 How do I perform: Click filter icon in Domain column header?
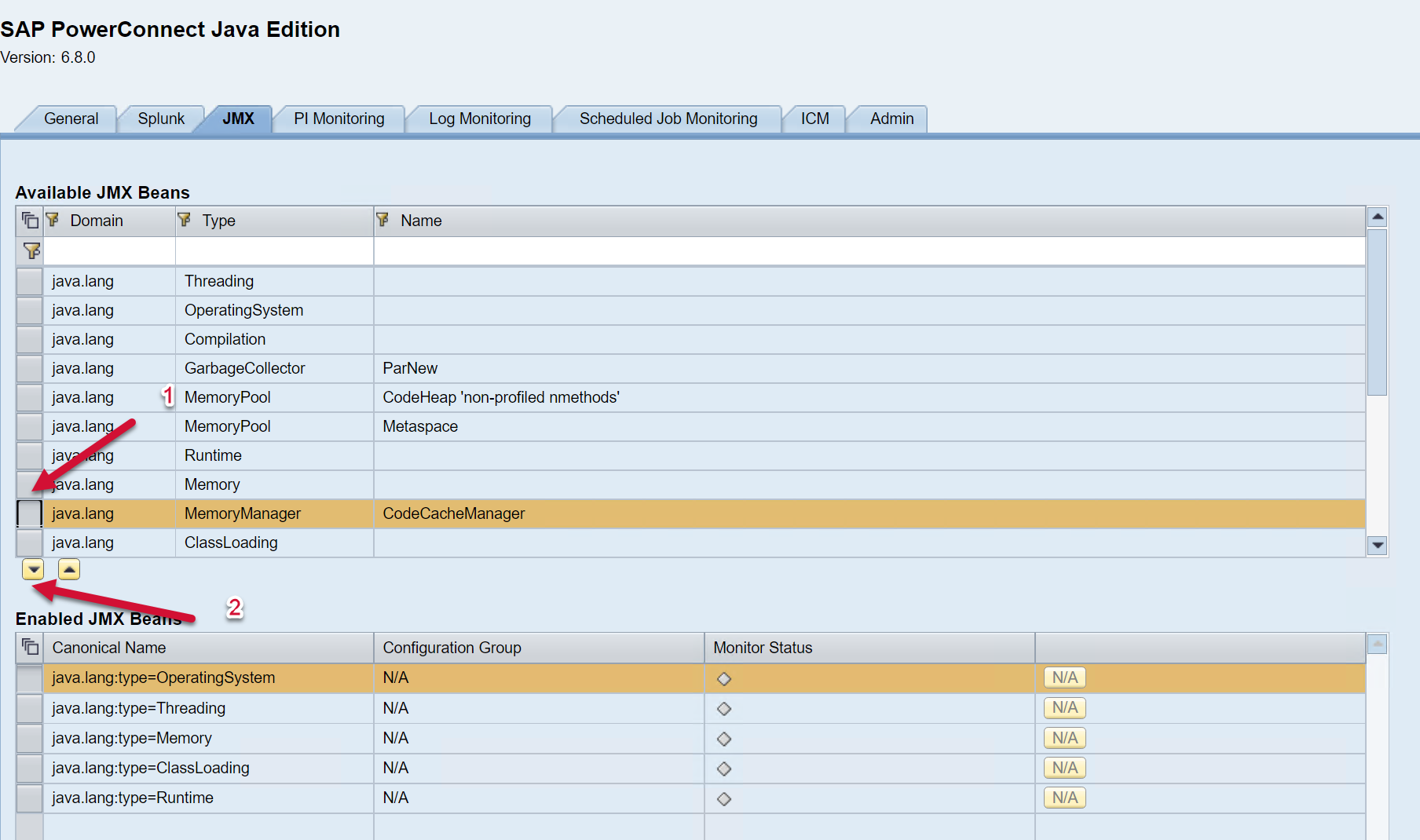53,220
